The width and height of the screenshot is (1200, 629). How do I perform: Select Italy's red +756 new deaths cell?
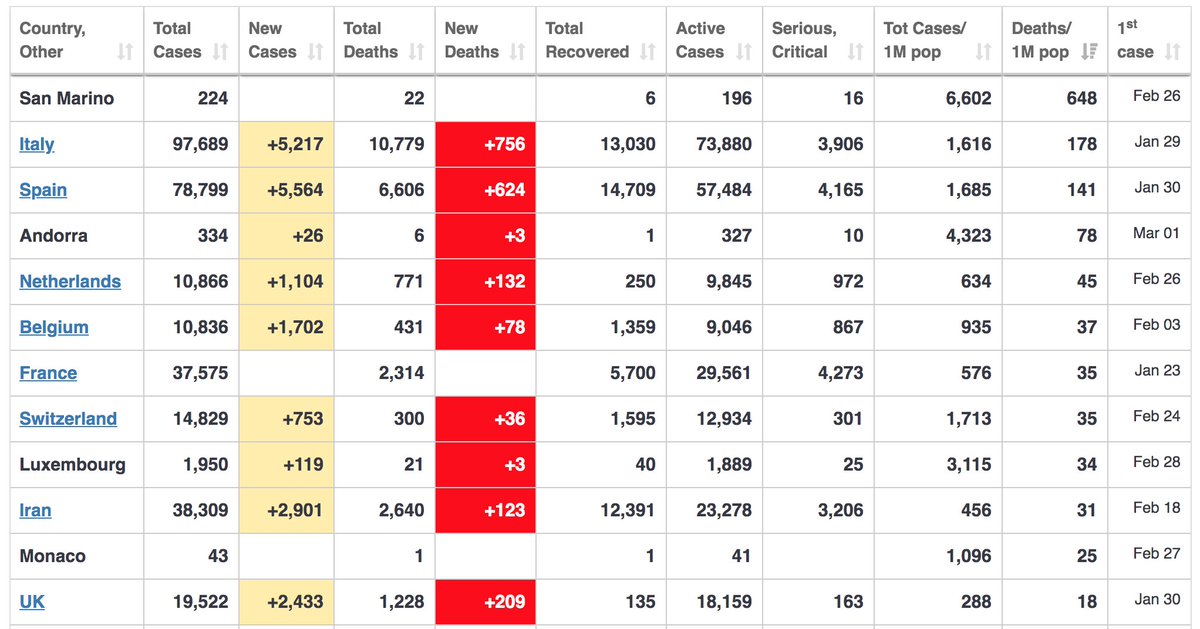pos(485,144)
